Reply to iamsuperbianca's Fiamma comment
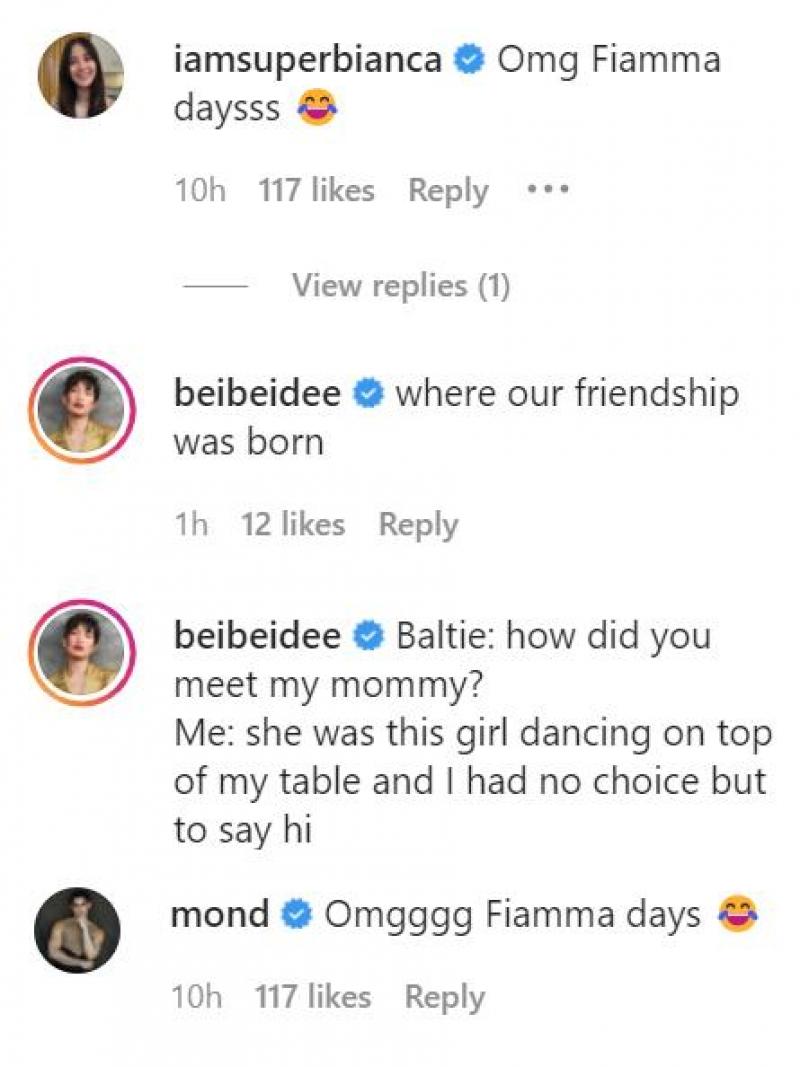The width and height of the screenshot is (800, 1067). (x=448, y=190)
